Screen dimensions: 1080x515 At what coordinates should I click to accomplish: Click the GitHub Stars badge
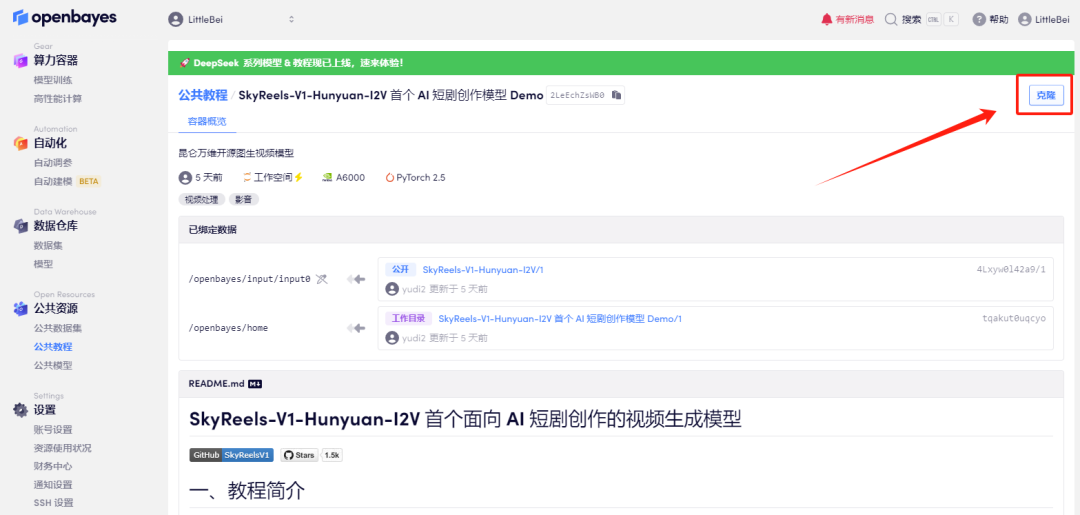299,455
